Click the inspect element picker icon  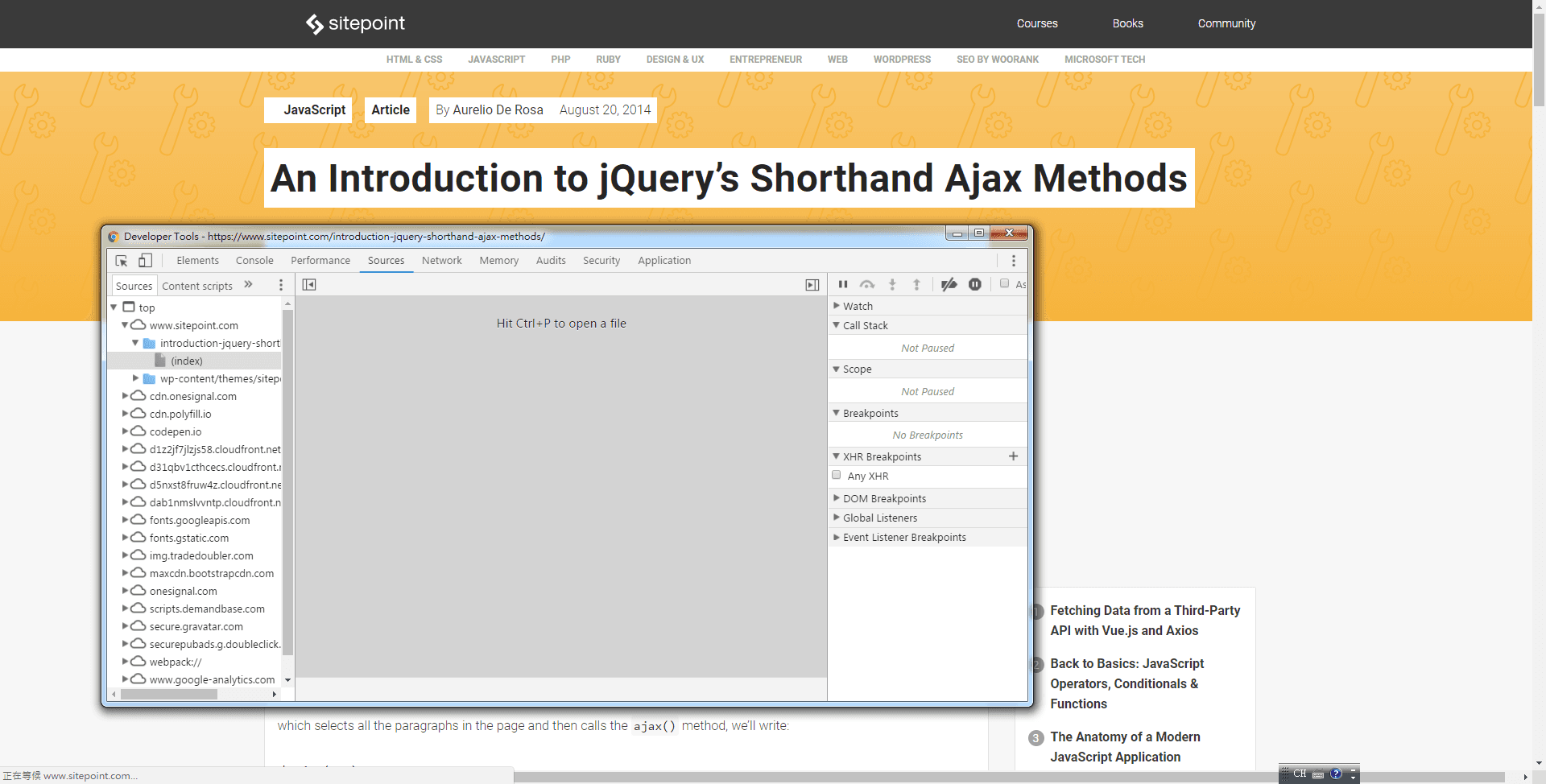point(122,261)
